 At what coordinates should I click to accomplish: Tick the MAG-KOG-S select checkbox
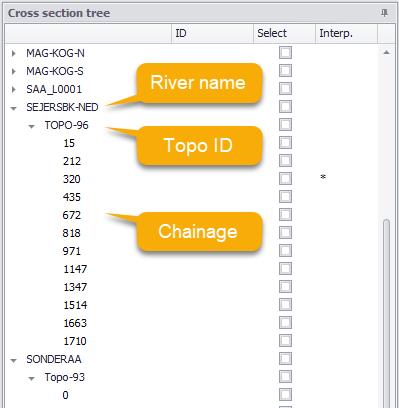point(285,71)
